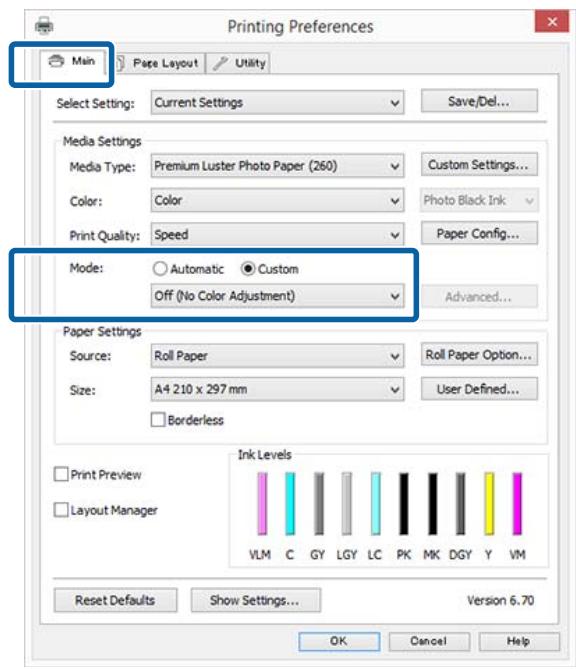Expand the paper Source dropdown
The image size is (576, 670).
[x=277, y=356]
